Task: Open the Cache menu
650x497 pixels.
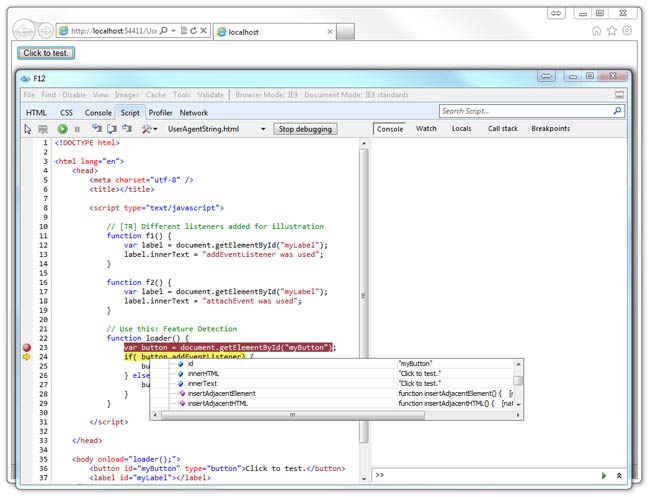Action: pyautogui.click(x=156, y=95)
